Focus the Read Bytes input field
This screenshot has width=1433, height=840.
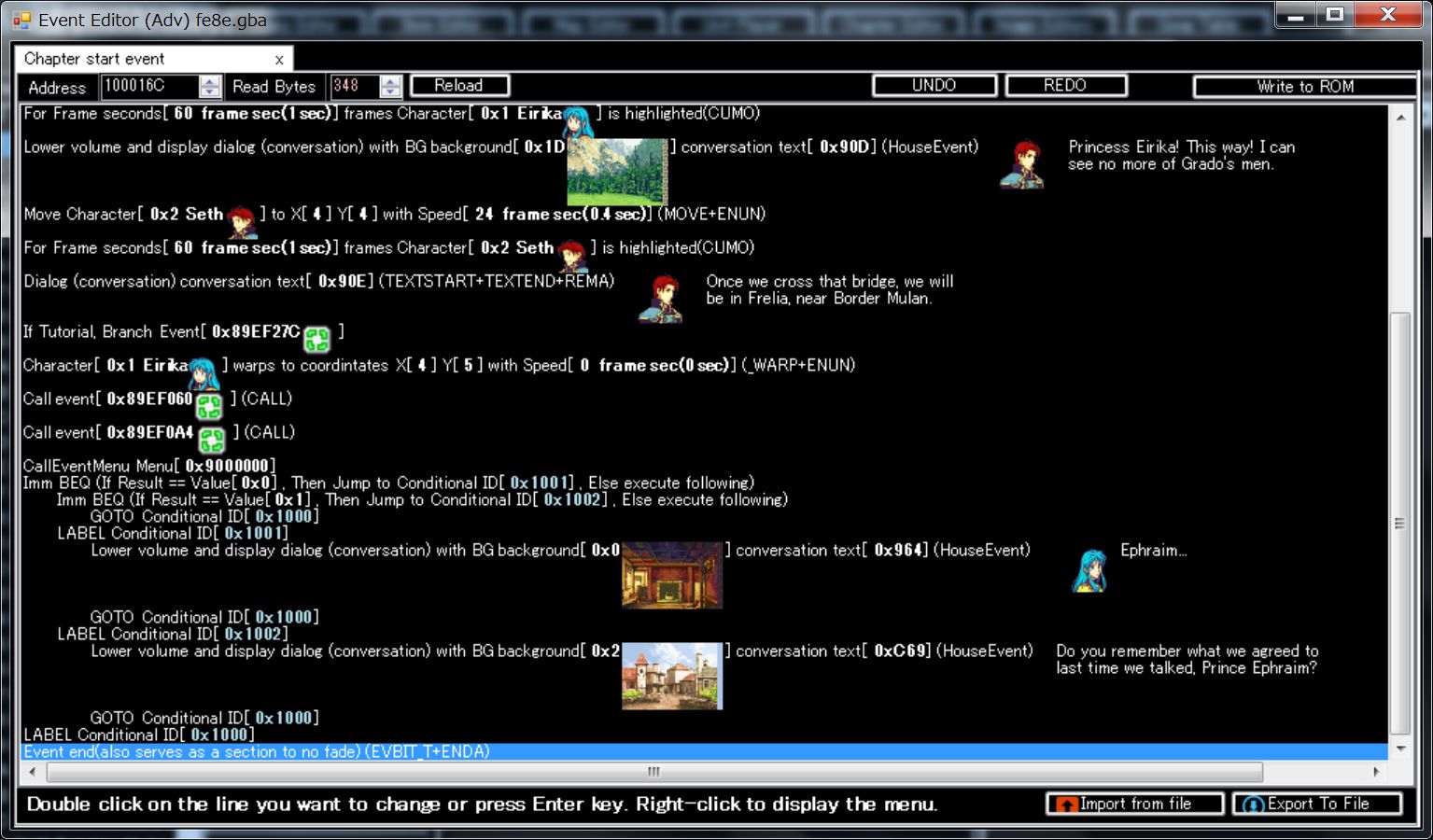[355, 86]
